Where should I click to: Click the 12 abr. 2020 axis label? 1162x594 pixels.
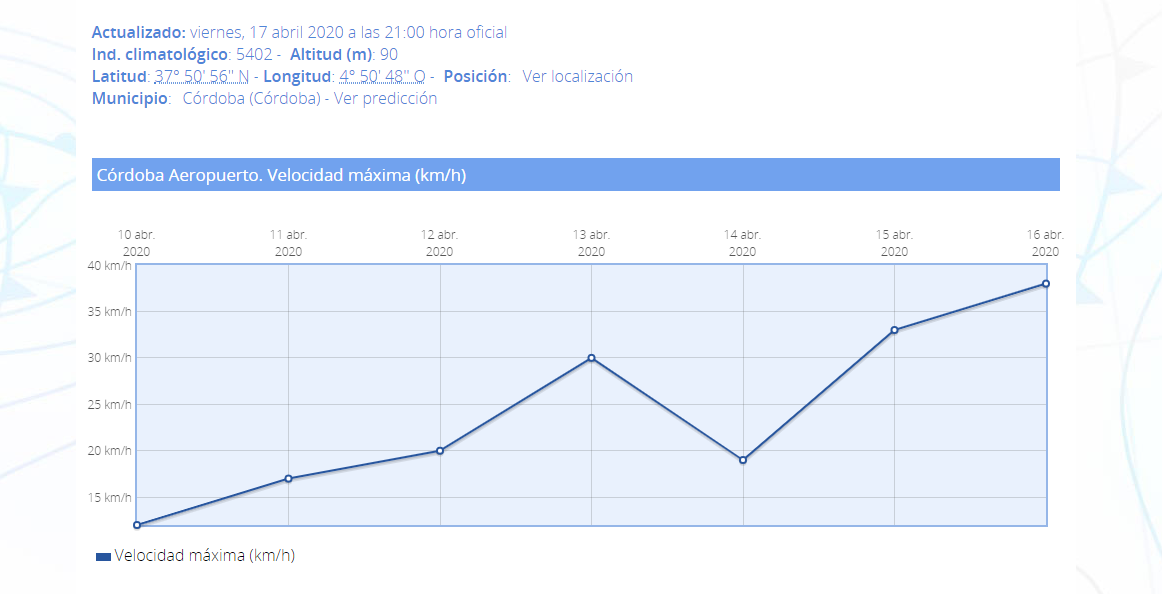[439, 243]
